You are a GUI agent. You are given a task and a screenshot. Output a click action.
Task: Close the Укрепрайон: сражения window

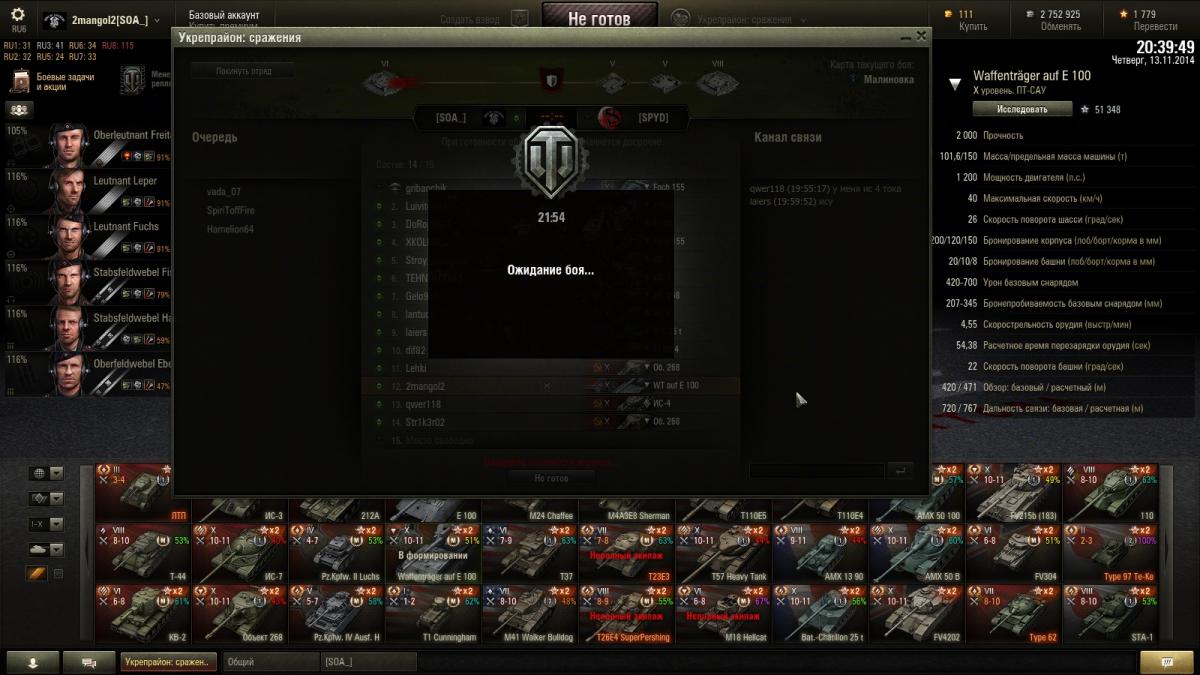921,35
